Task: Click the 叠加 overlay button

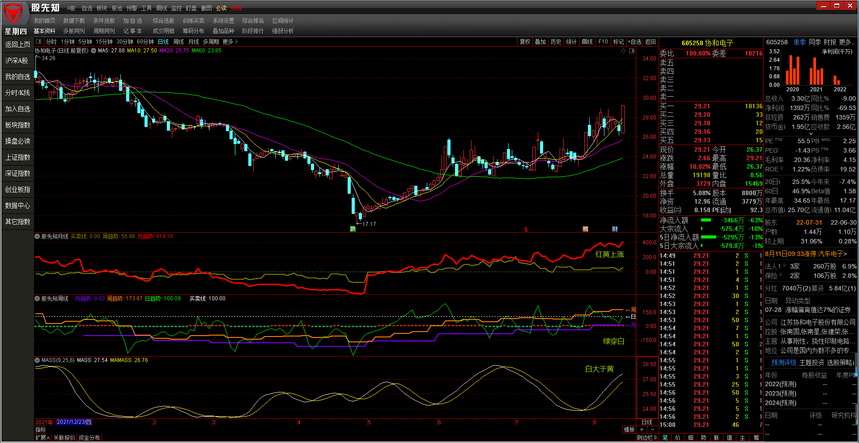Action: click(x=541, y=42)
